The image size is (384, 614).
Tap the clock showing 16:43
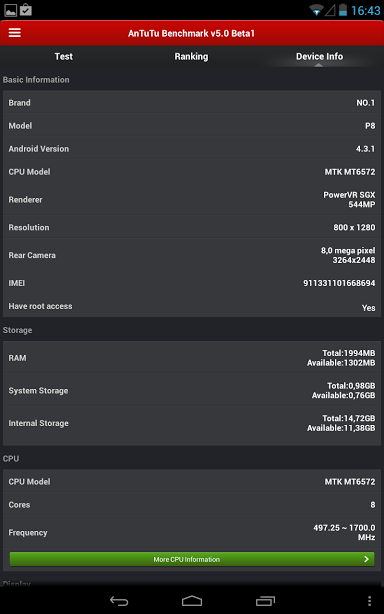(366, 11)
